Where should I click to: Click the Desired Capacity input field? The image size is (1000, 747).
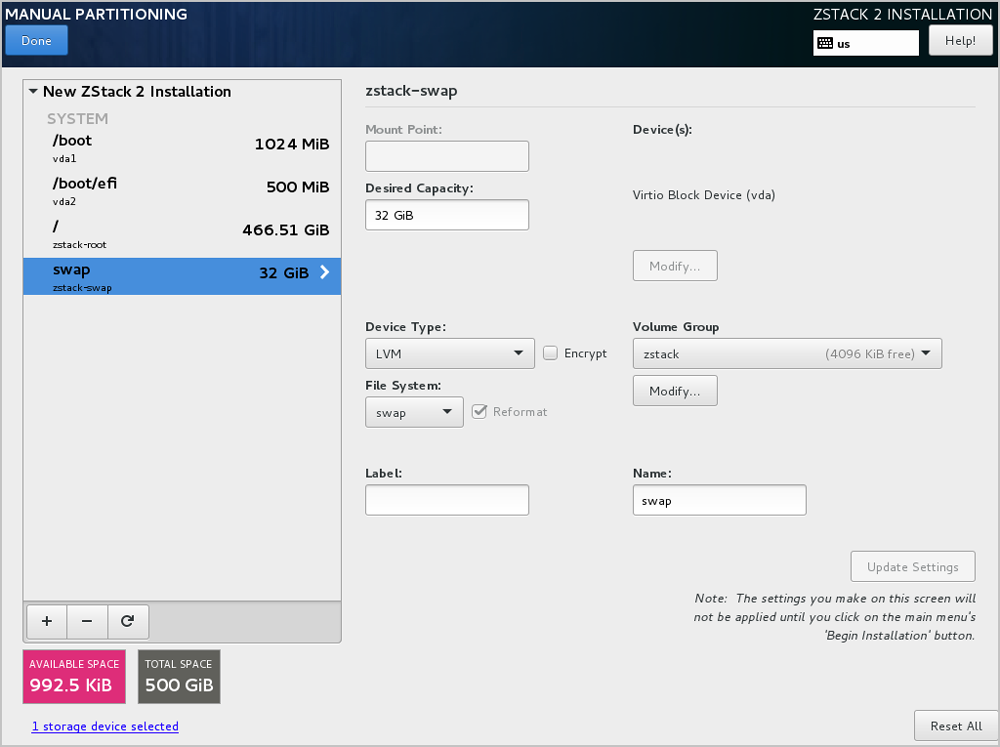point(446,215)
